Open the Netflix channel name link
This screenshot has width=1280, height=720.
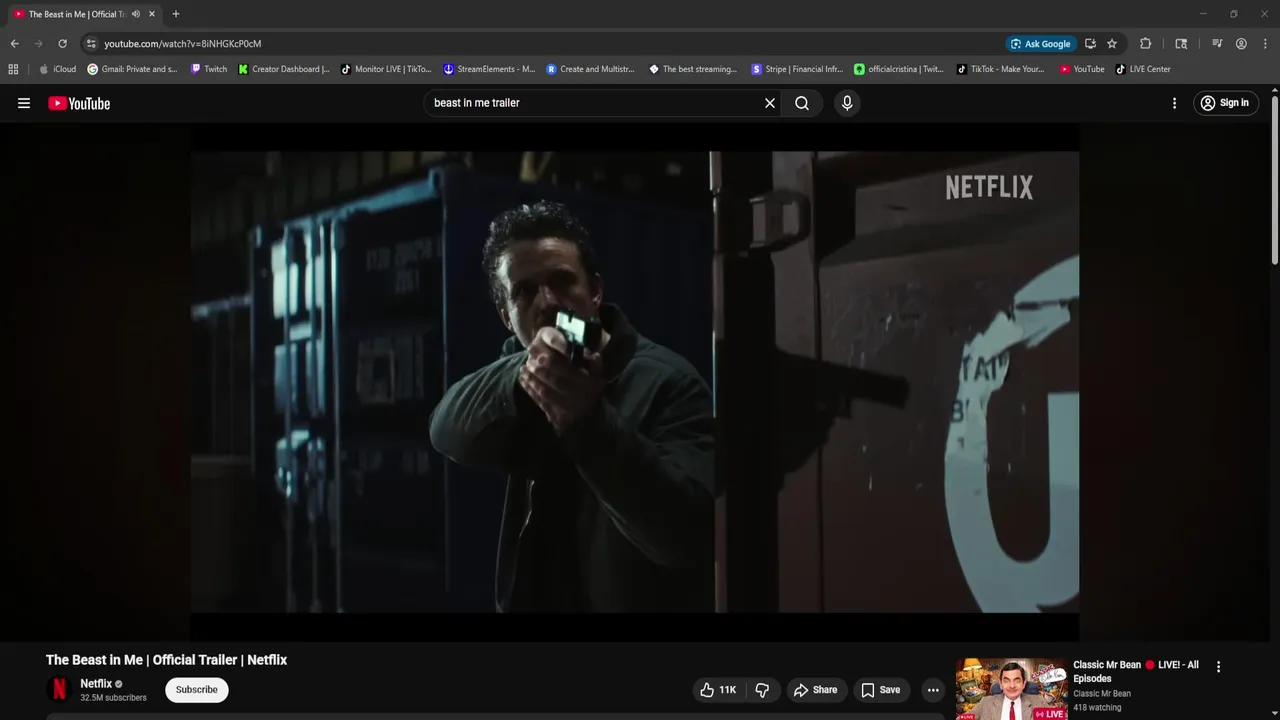tap(96, 684)
